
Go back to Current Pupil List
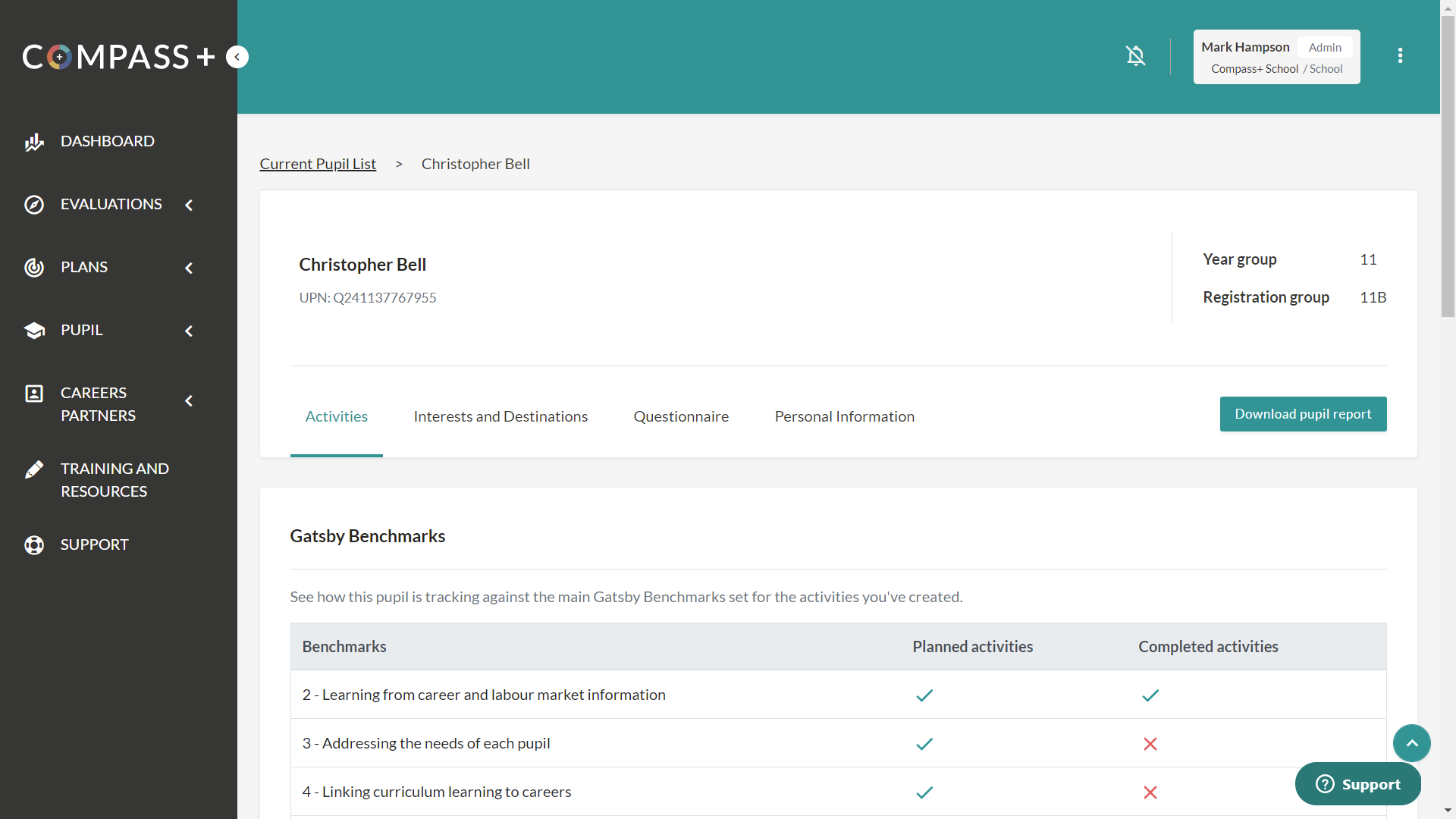[318, 164]
